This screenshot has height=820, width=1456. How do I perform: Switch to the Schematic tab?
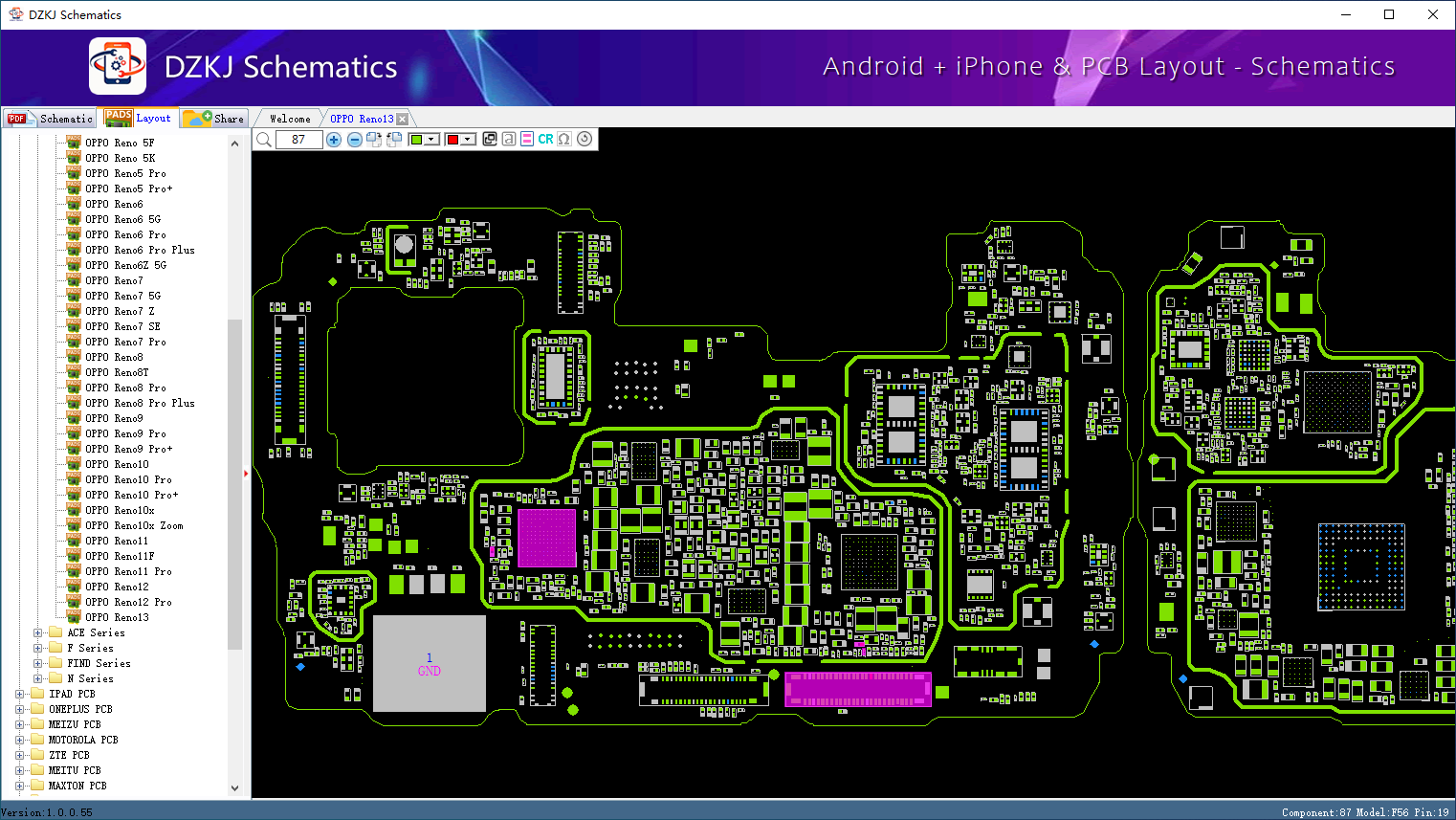tap(50, 119)
